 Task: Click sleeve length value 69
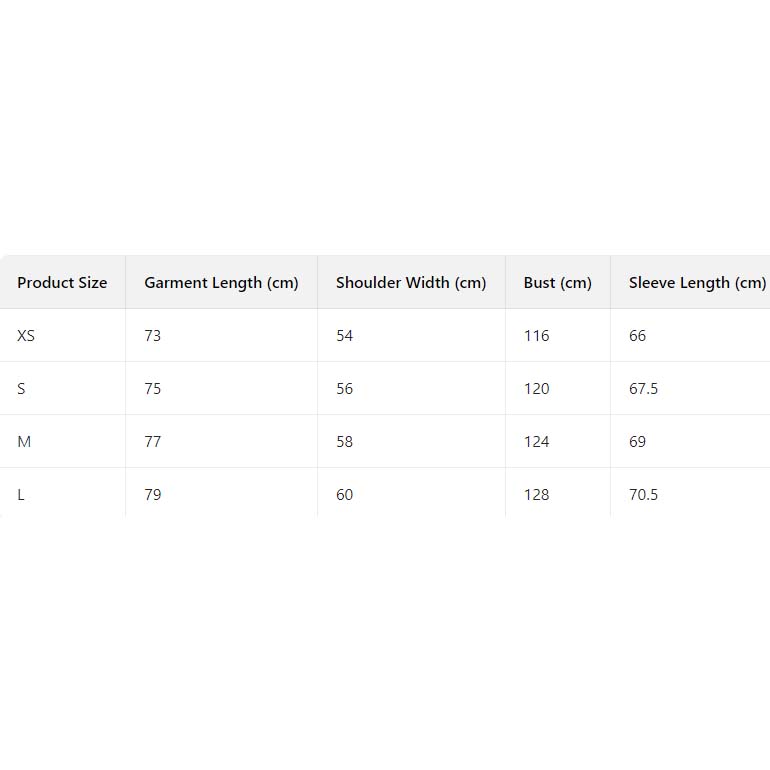point(637,442)
